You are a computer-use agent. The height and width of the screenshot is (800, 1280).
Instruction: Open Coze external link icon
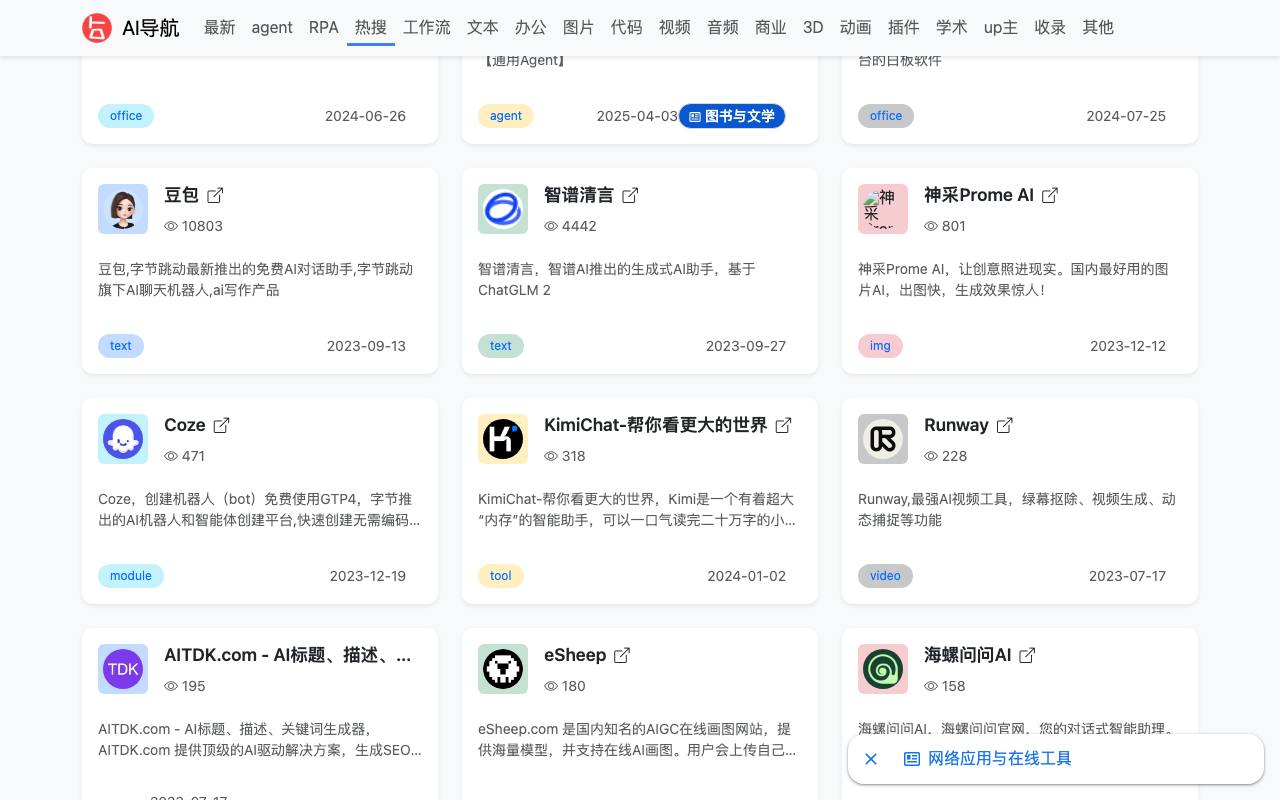221,425
